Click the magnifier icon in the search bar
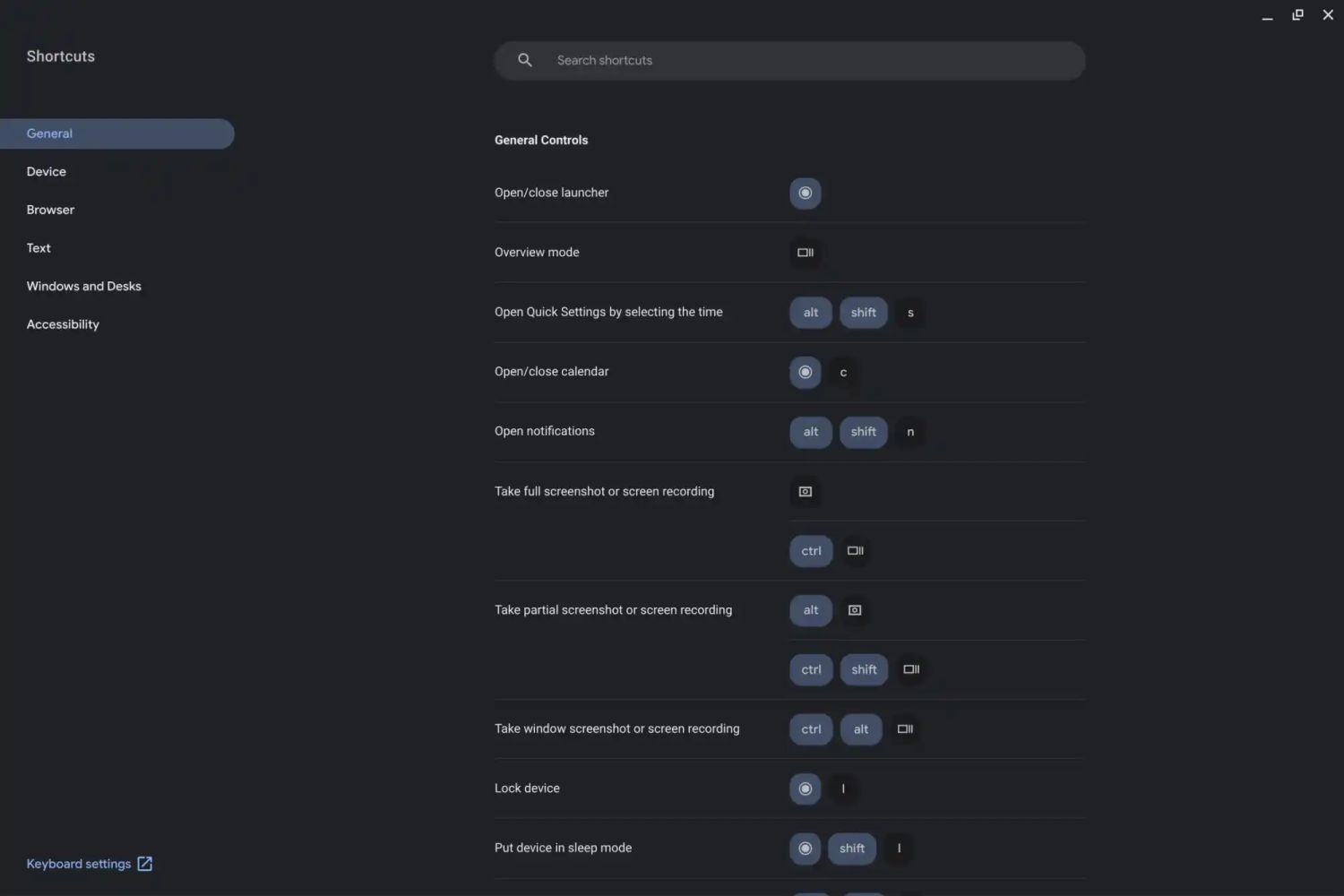This screenshot has width=1344, height=896. [525, 60]
